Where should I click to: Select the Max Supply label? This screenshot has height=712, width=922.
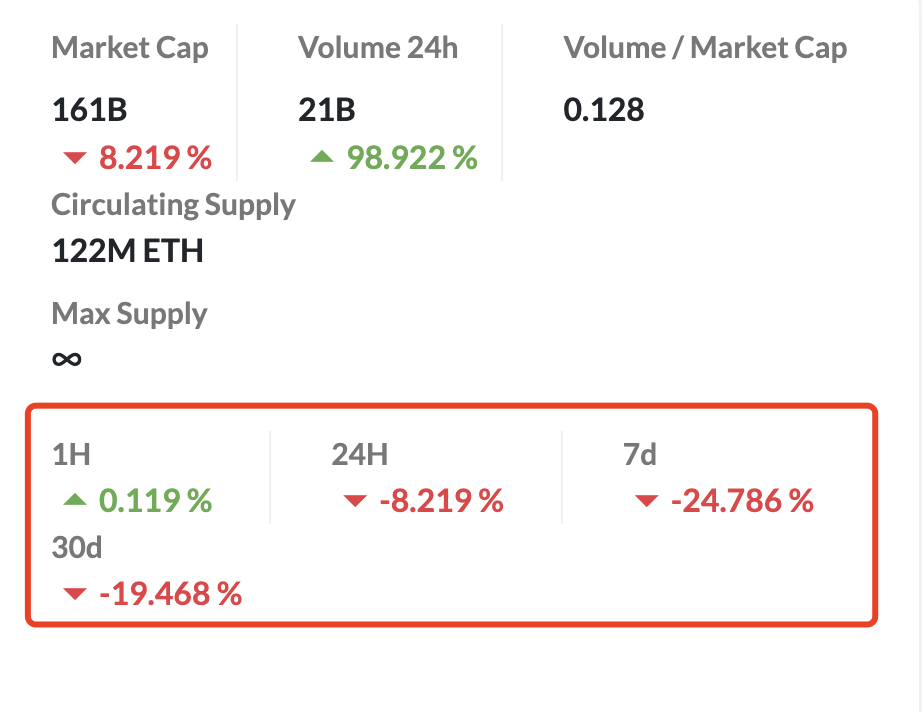pyautogui.click(x=129, y=315)
